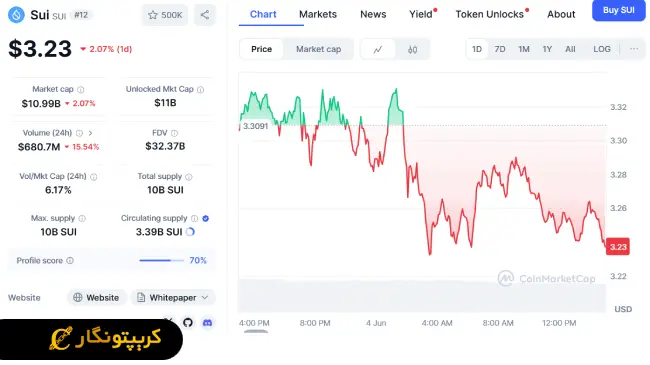The image size is (650, 365).
Task: Click the Buy SUI button
Action: pyautogui.click(x=618, y=10)
